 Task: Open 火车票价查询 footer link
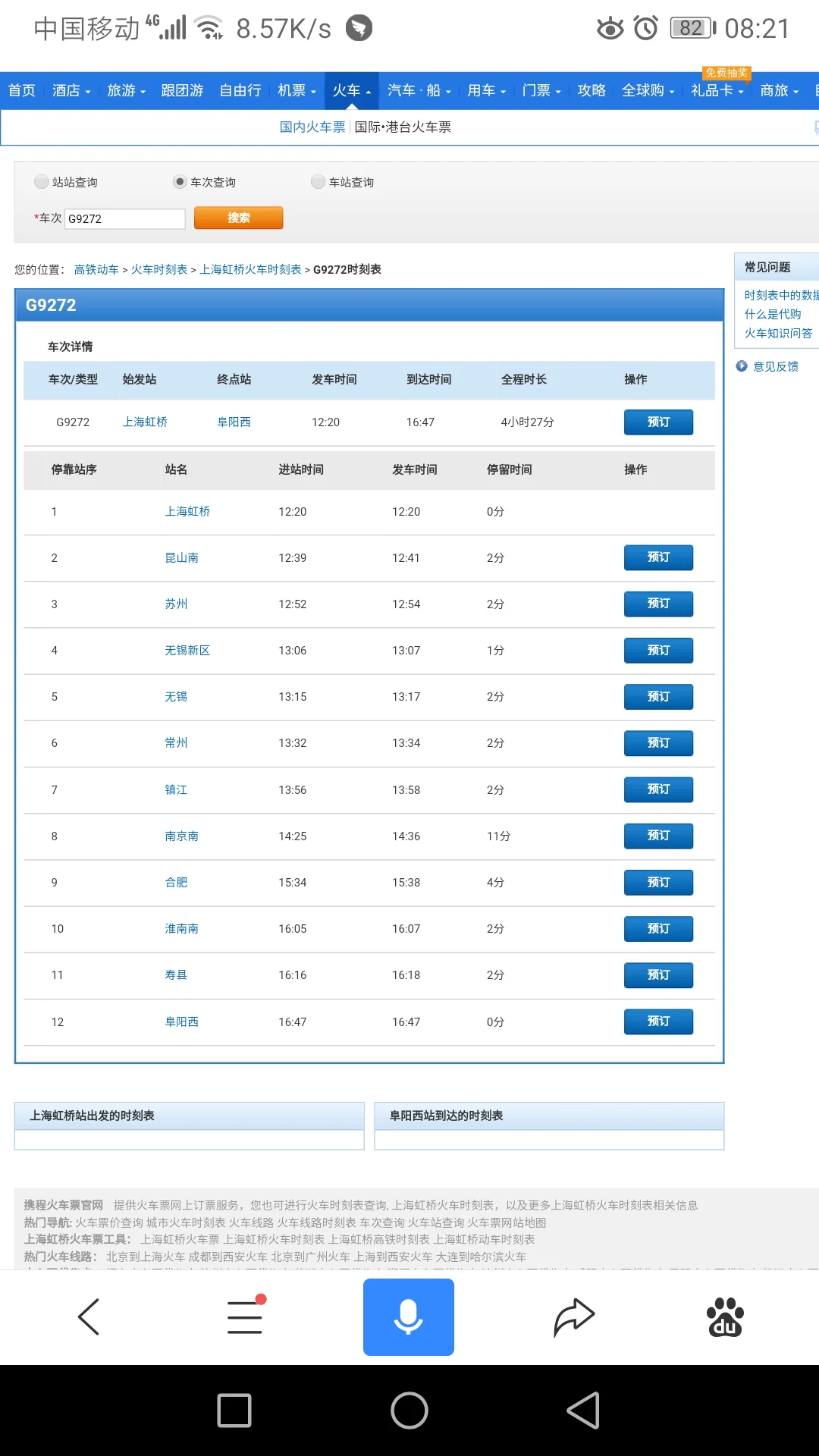109,1222
